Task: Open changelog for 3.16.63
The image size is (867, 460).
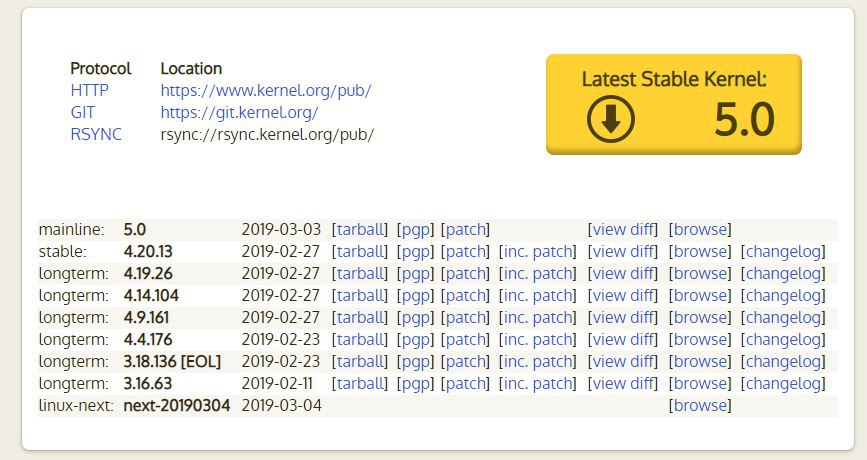Action: 783,384
